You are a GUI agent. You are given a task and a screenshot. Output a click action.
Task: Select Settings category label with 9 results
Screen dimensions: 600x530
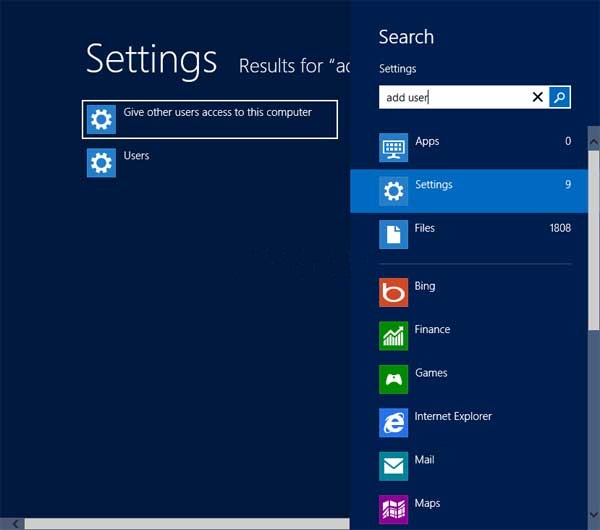(x=434, y=184)
